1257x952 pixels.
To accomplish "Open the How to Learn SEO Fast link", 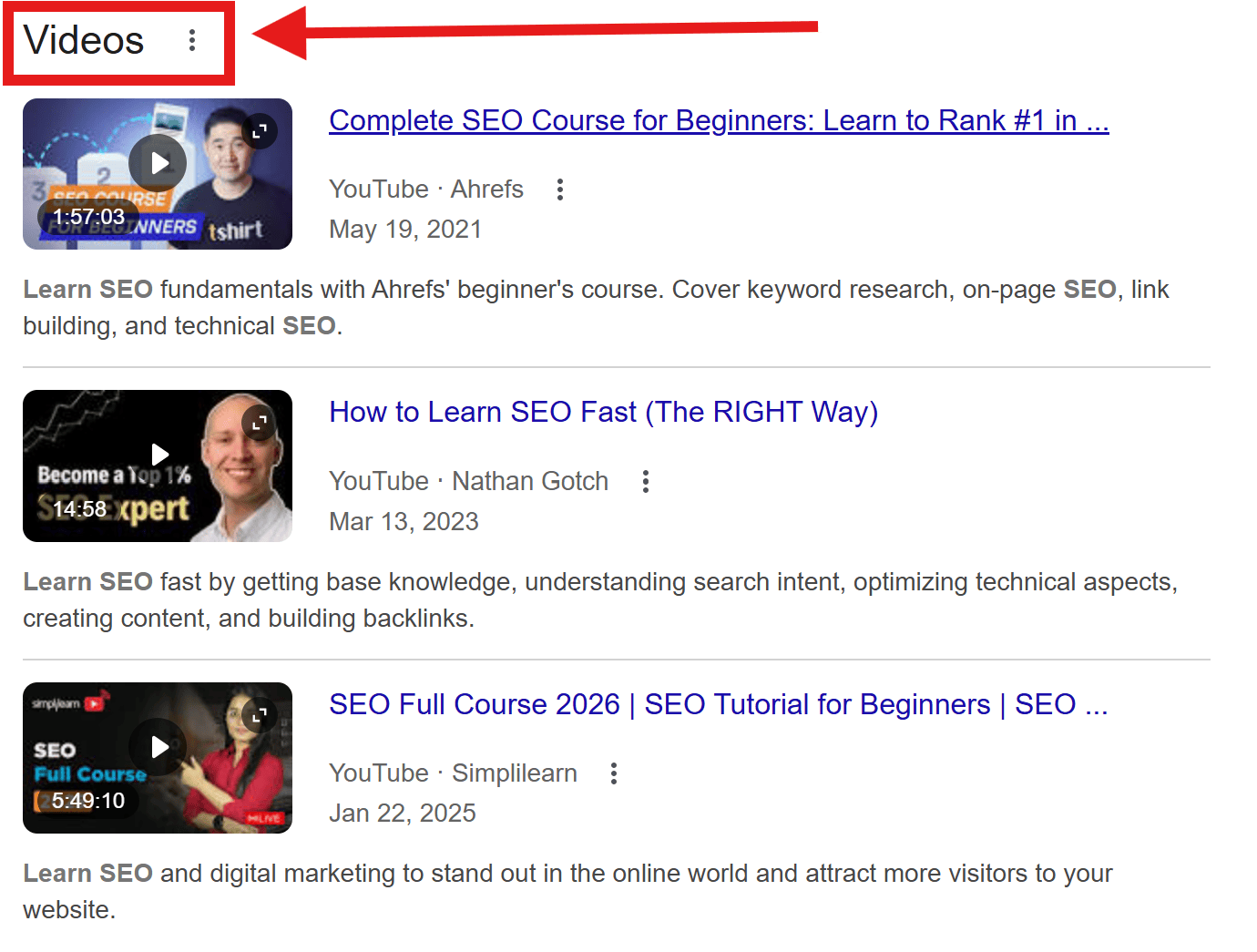I will [603, 412].
